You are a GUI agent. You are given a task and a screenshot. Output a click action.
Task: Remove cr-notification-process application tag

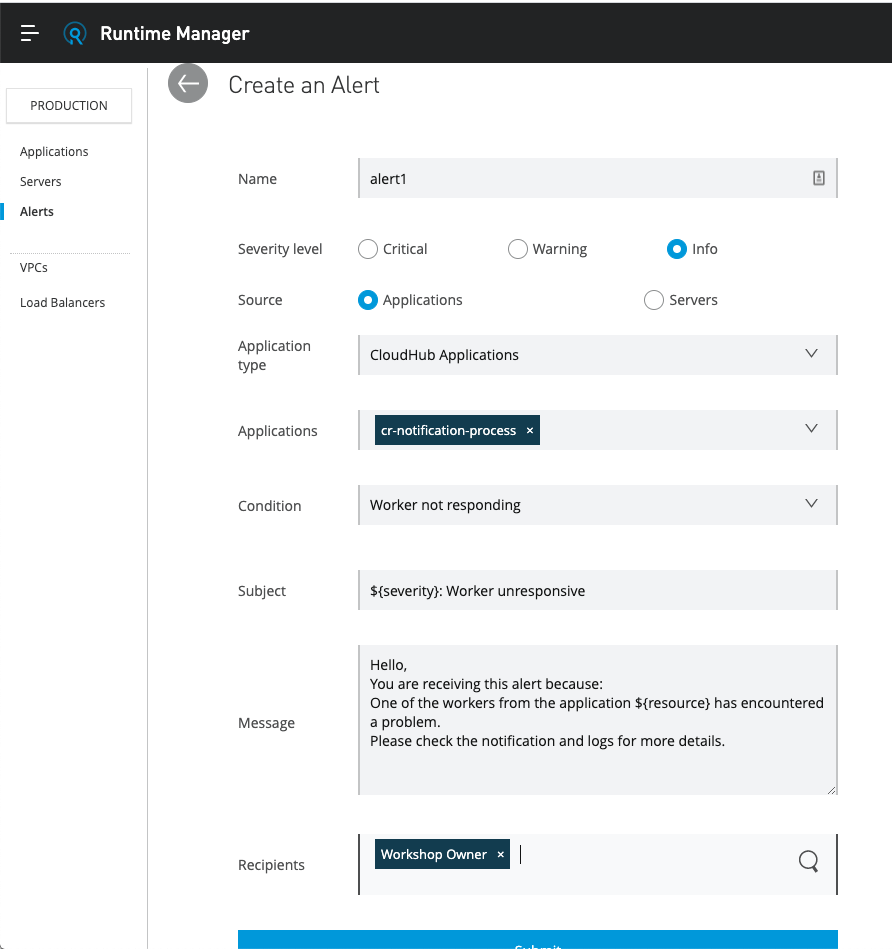[530, 431]
